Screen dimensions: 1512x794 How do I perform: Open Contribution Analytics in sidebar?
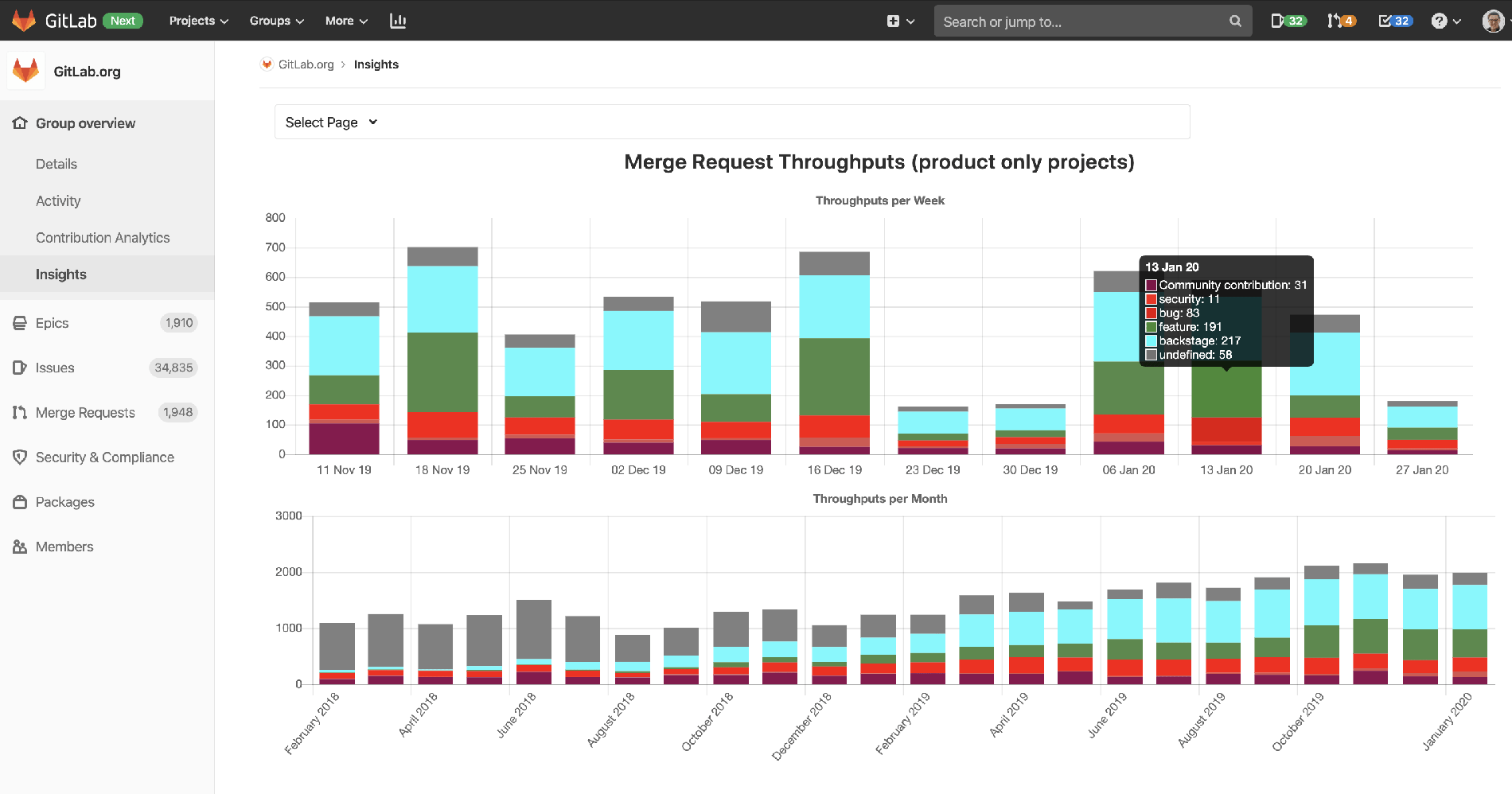pos(103,237)
